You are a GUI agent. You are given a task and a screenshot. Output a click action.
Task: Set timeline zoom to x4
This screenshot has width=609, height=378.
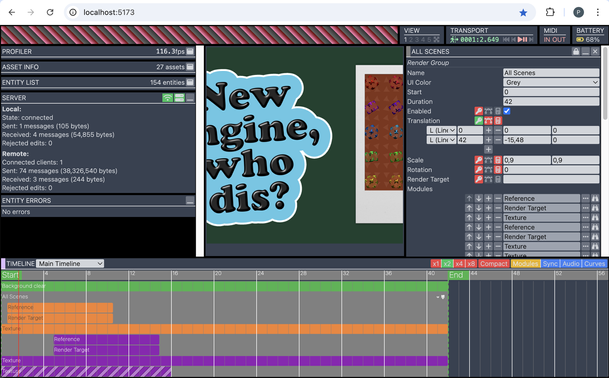[x=459, y=263]
